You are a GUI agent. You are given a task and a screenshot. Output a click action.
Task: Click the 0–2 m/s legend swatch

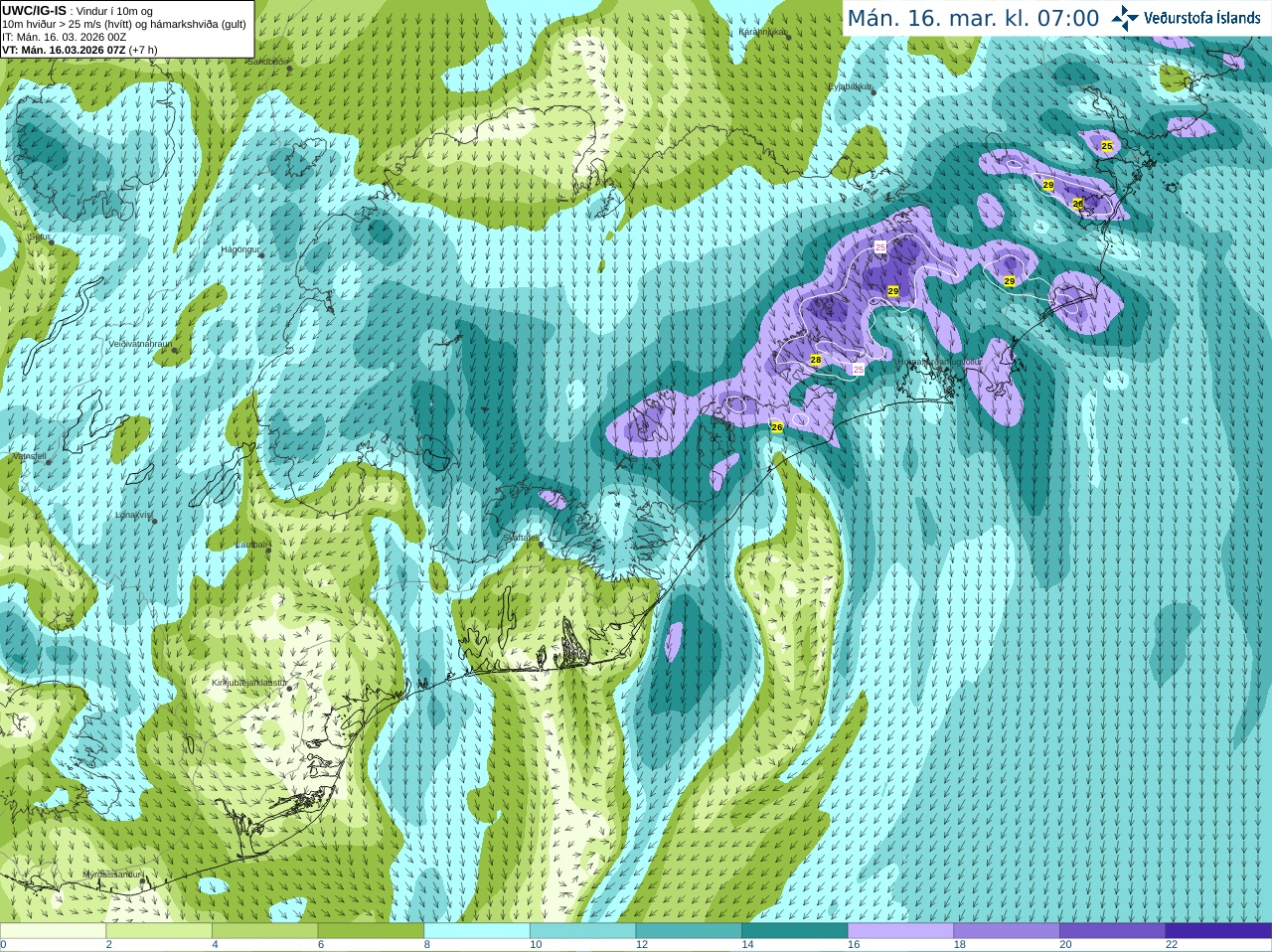pyautogui.click(x=53, y=931)
